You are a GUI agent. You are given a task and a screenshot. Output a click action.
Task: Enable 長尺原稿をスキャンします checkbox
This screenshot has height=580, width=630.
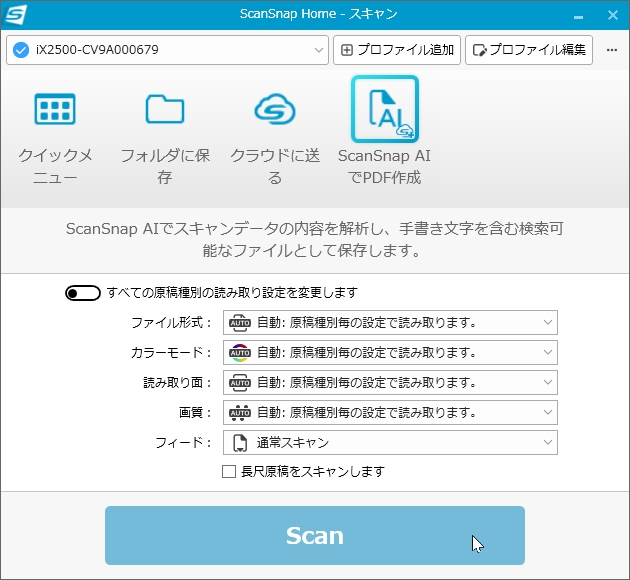coord(229,471)
